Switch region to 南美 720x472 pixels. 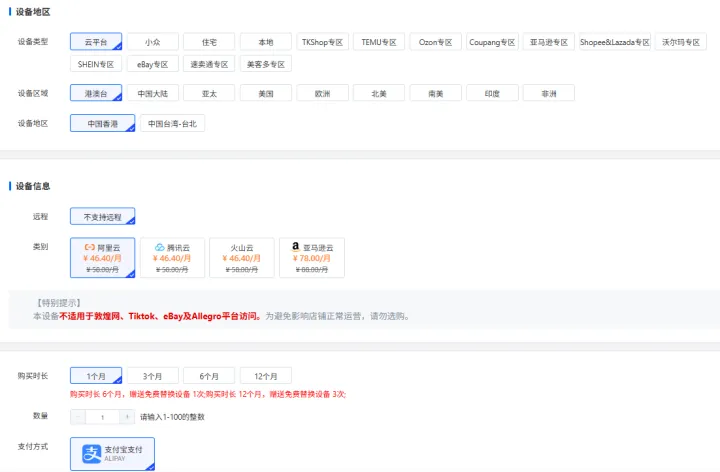pos(435,93)
